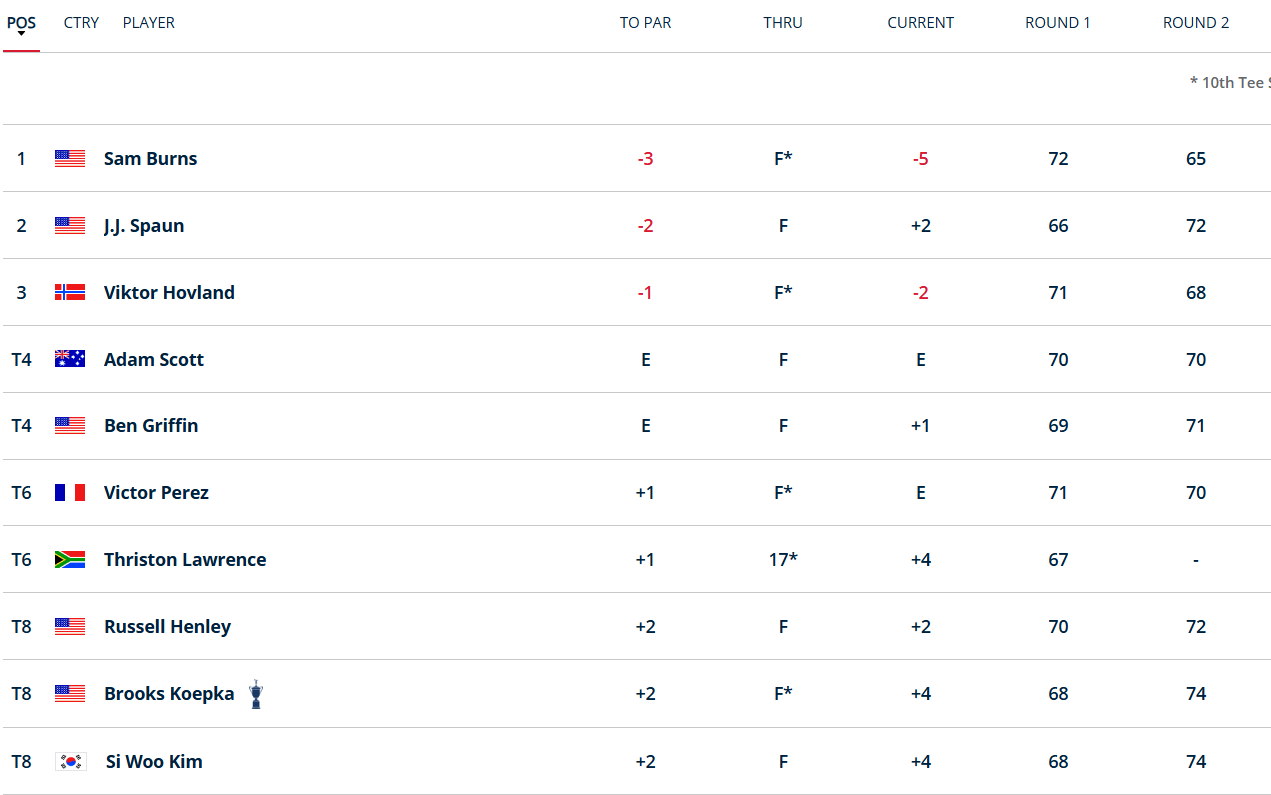Click the South Korean flag for Si Woo Kim
Screen dimensions: 1271x795
click(x=69, y=761)
